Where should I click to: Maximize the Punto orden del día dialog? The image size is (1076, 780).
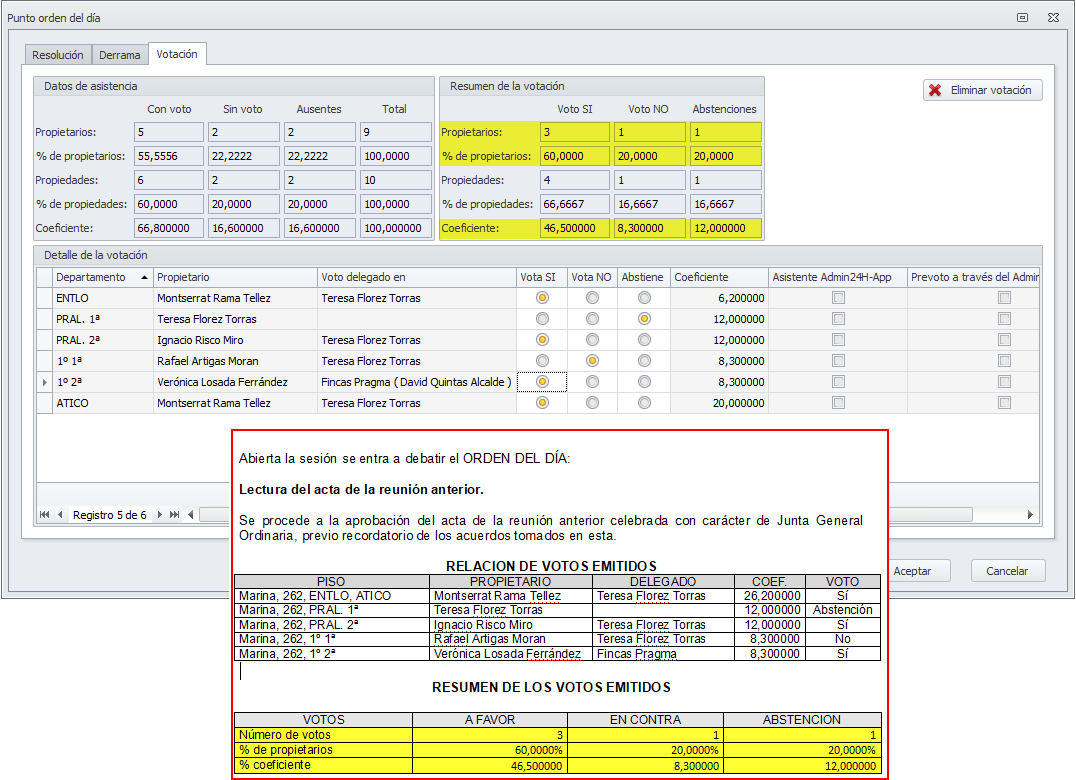coord(1022,17)
